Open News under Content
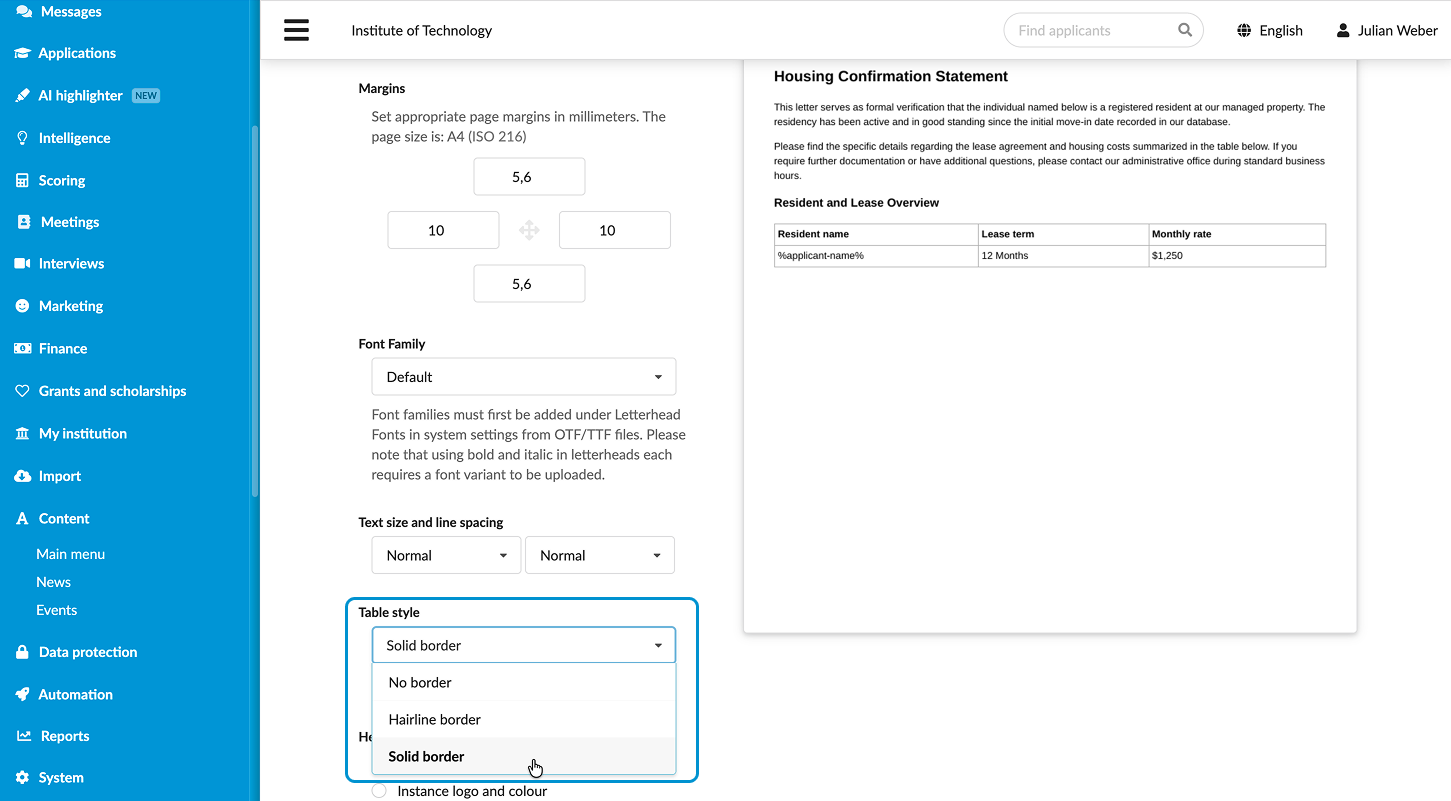Screen dimensions: 1451x801 [x=53, y=582]
